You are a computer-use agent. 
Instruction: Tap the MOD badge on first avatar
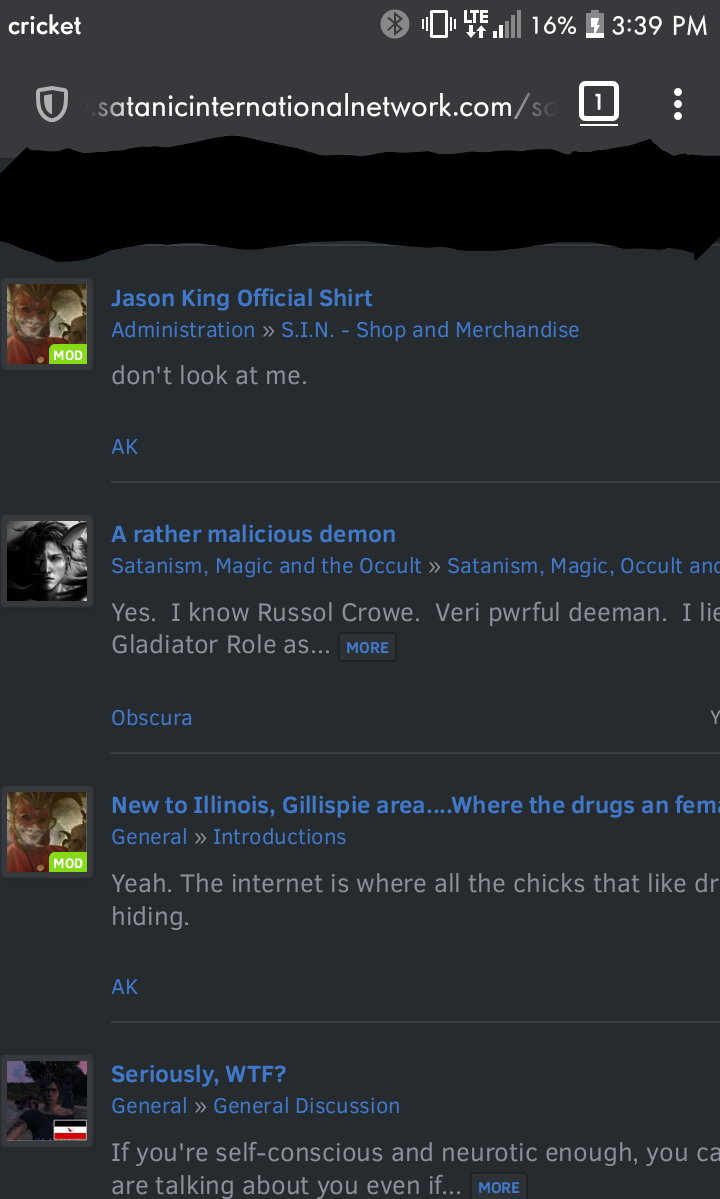(x=68, y=355)
